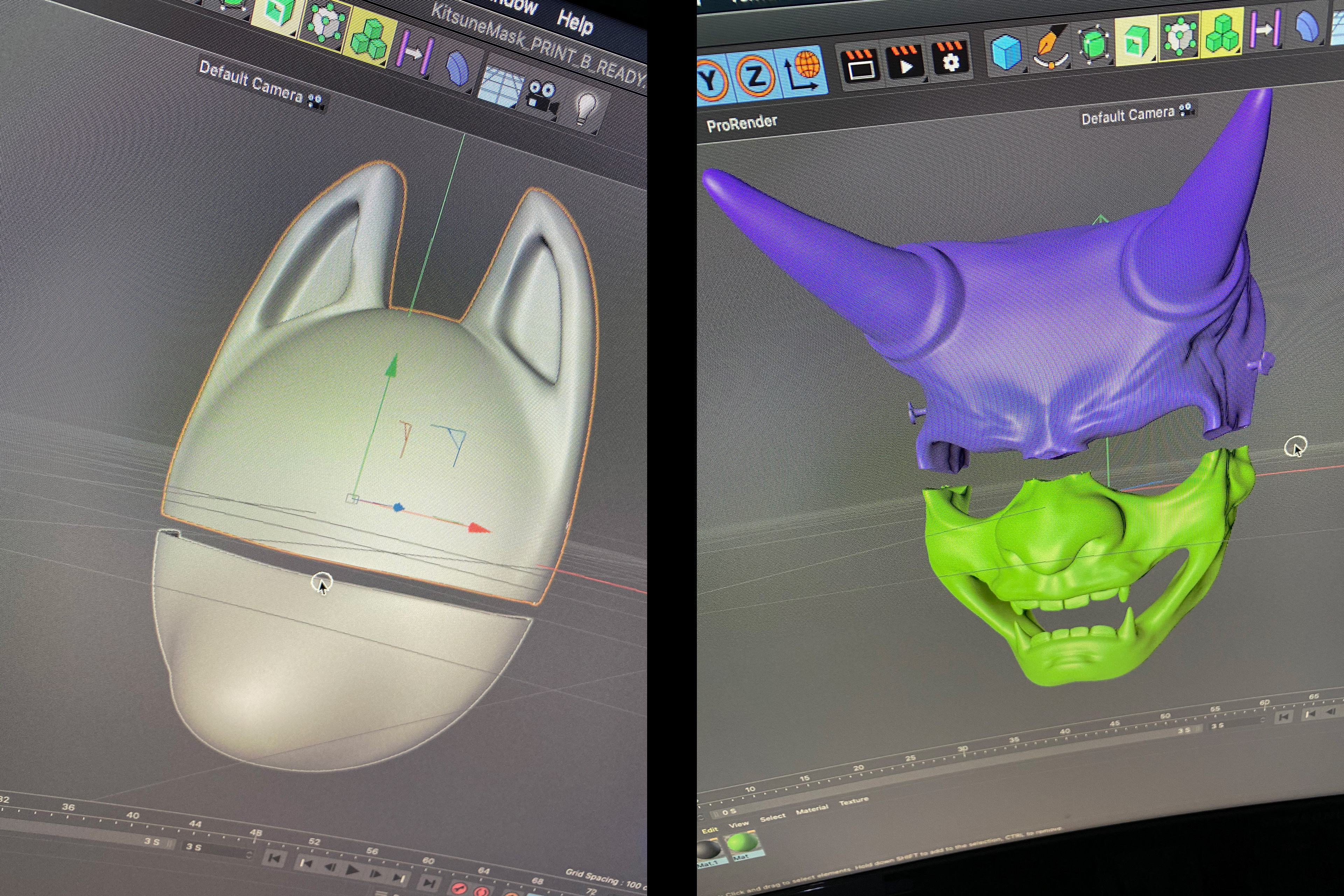This screenshot has height=896, width=1344.
Task: Toggle world coordinate system icon, right screen
Action: tap(805, 71)
